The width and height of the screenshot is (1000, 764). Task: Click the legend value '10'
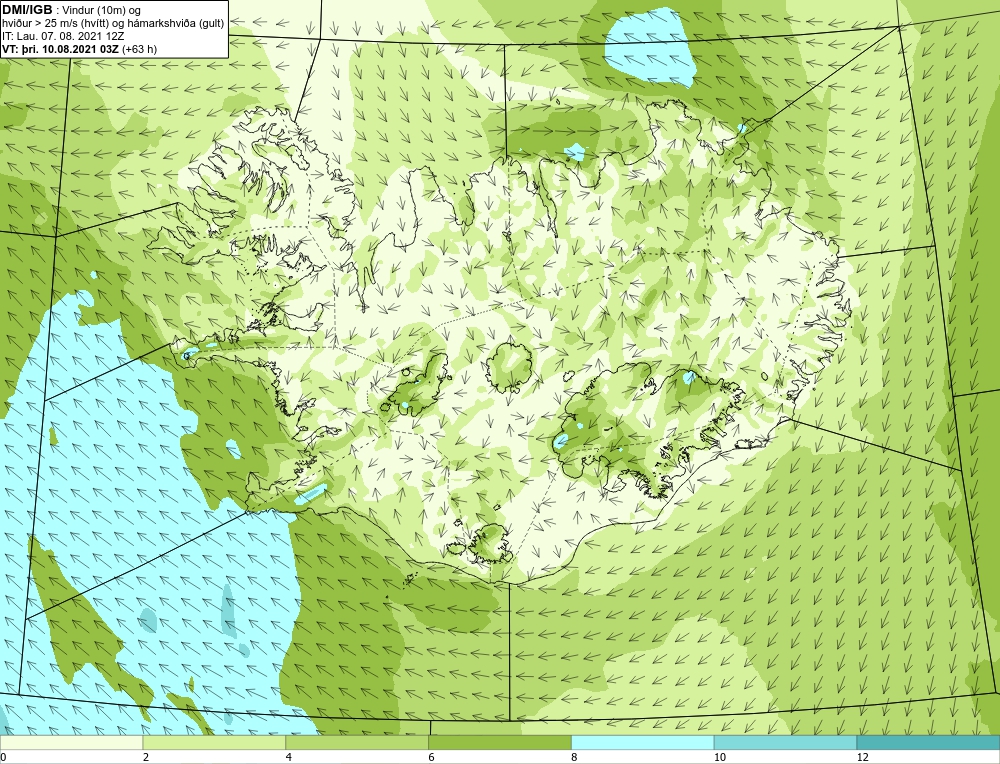click(720, 757)
